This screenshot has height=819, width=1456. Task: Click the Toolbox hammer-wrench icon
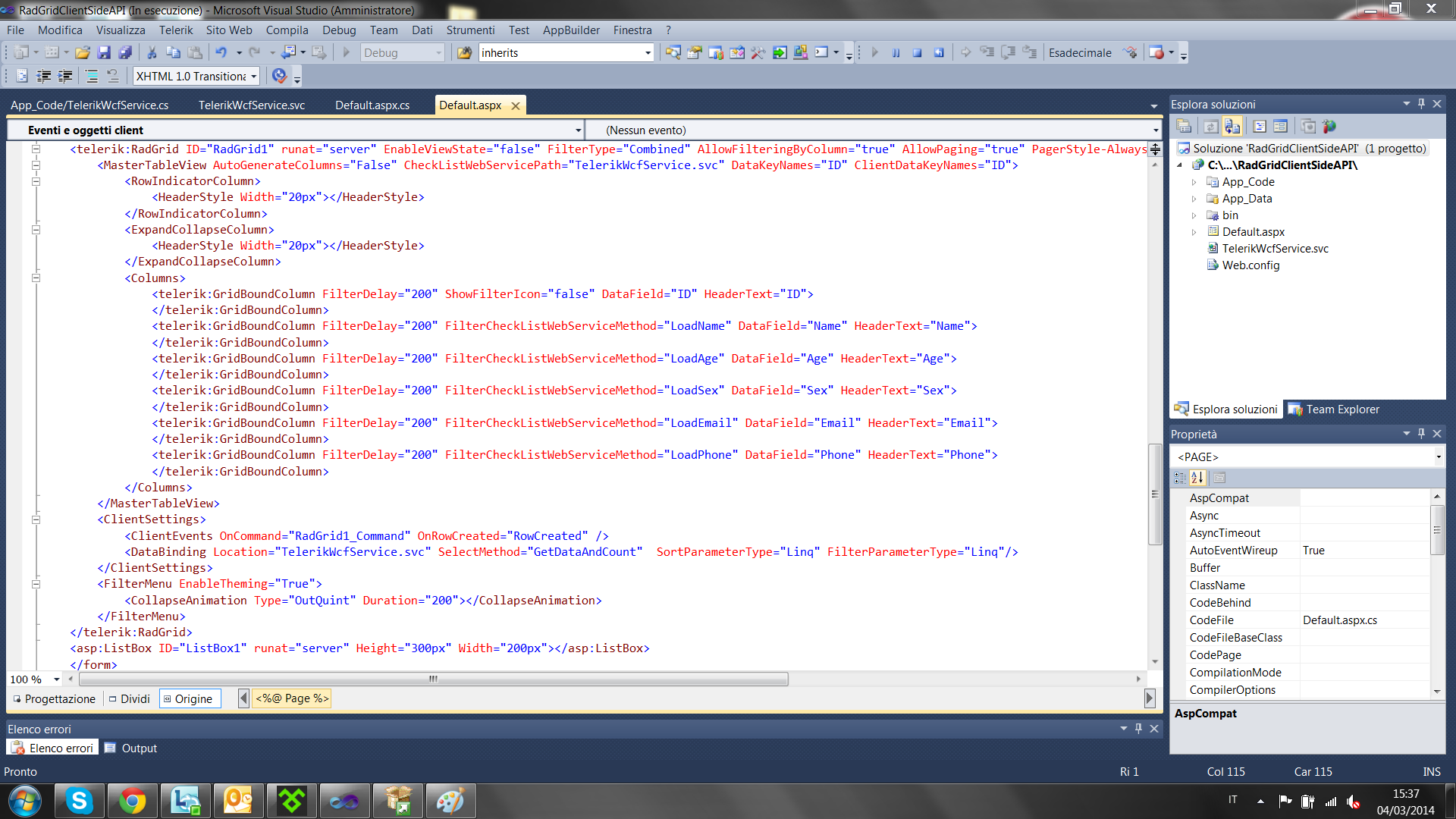pos(758,52)
